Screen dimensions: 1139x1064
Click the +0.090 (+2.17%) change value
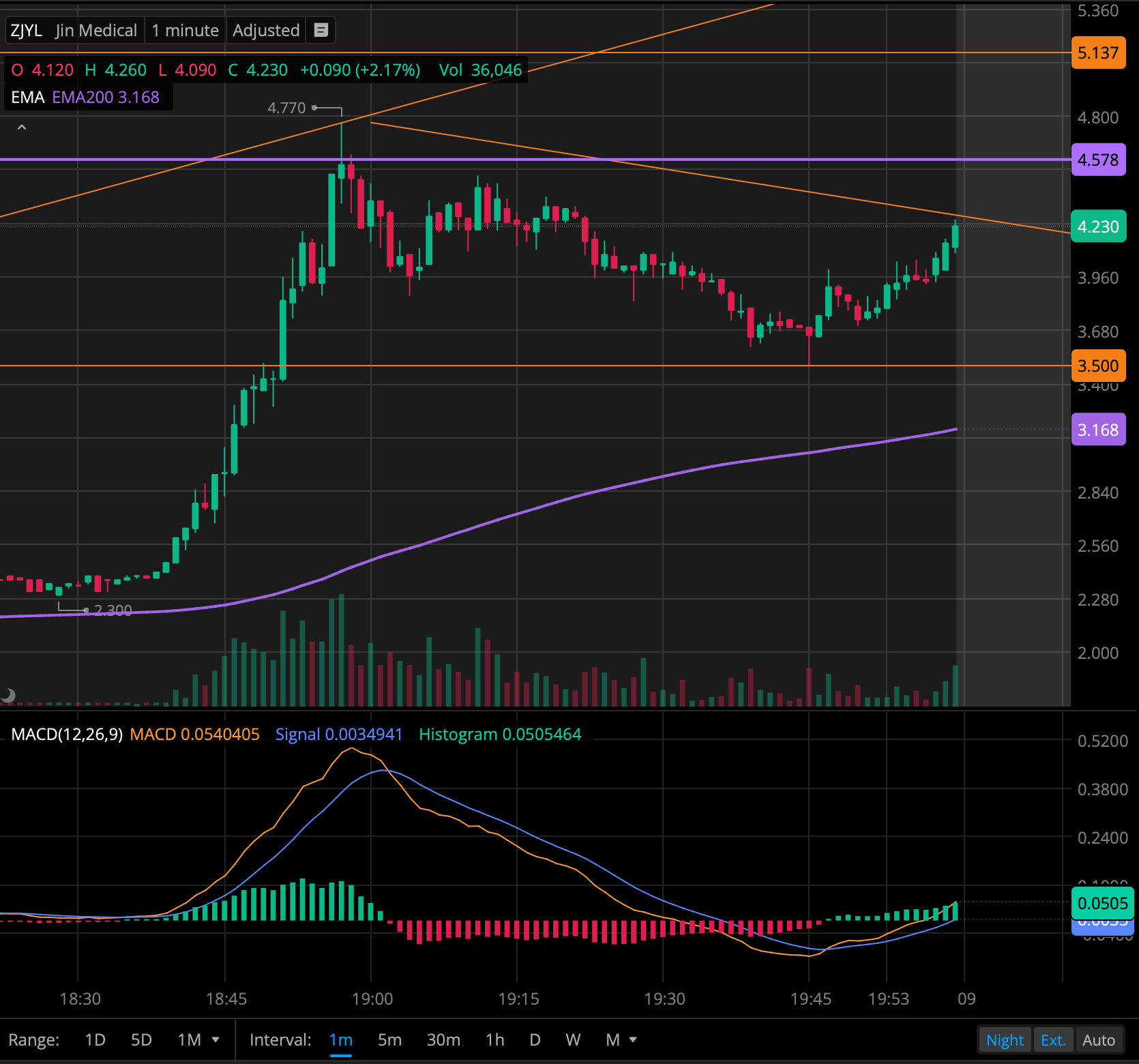360,70
